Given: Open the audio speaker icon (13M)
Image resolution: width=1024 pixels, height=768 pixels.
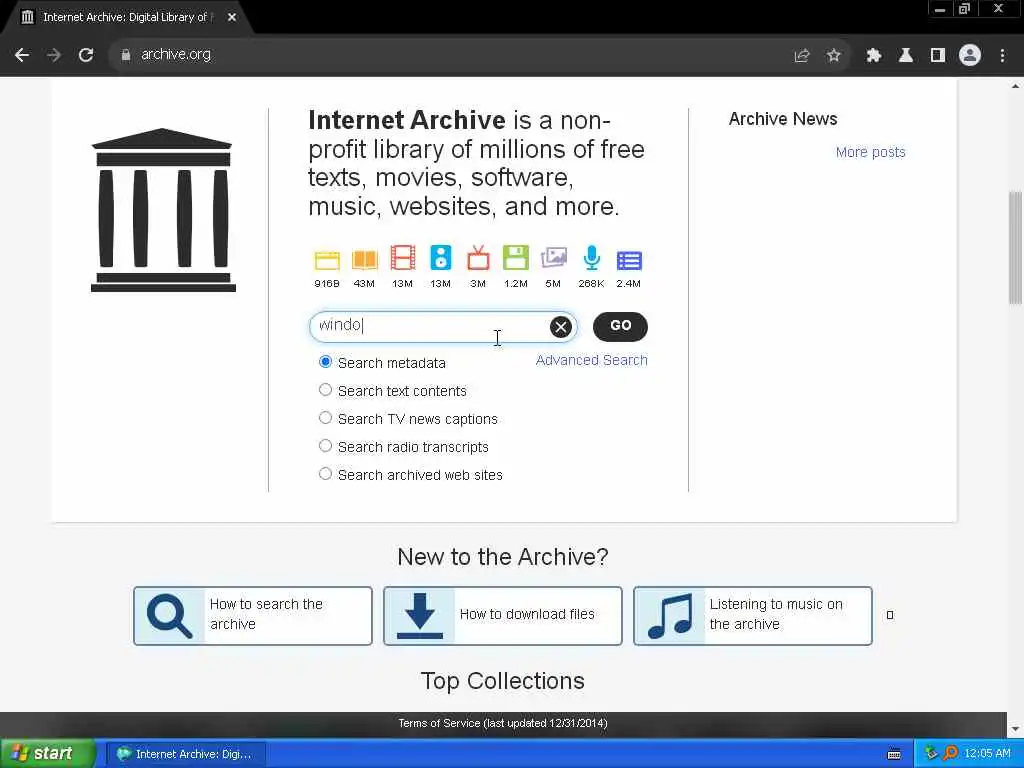Looking at the screenshot, I should pyautogui.click(x=441, y=258).
